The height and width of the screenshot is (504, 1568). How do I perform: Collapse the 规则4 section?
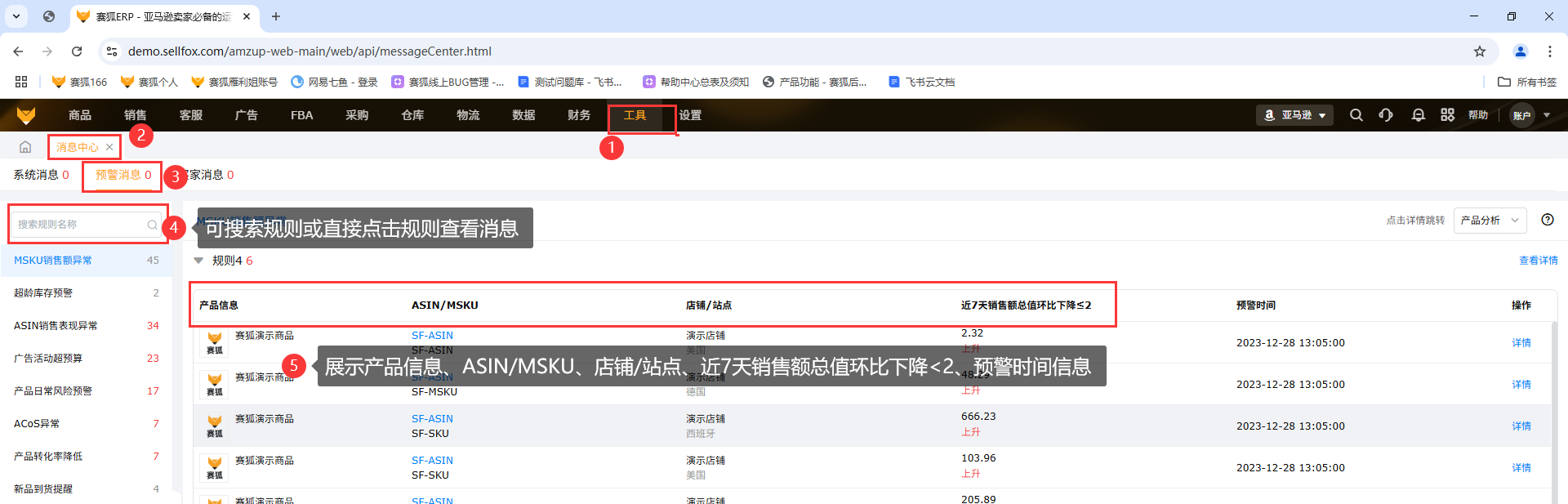[198, 261]
